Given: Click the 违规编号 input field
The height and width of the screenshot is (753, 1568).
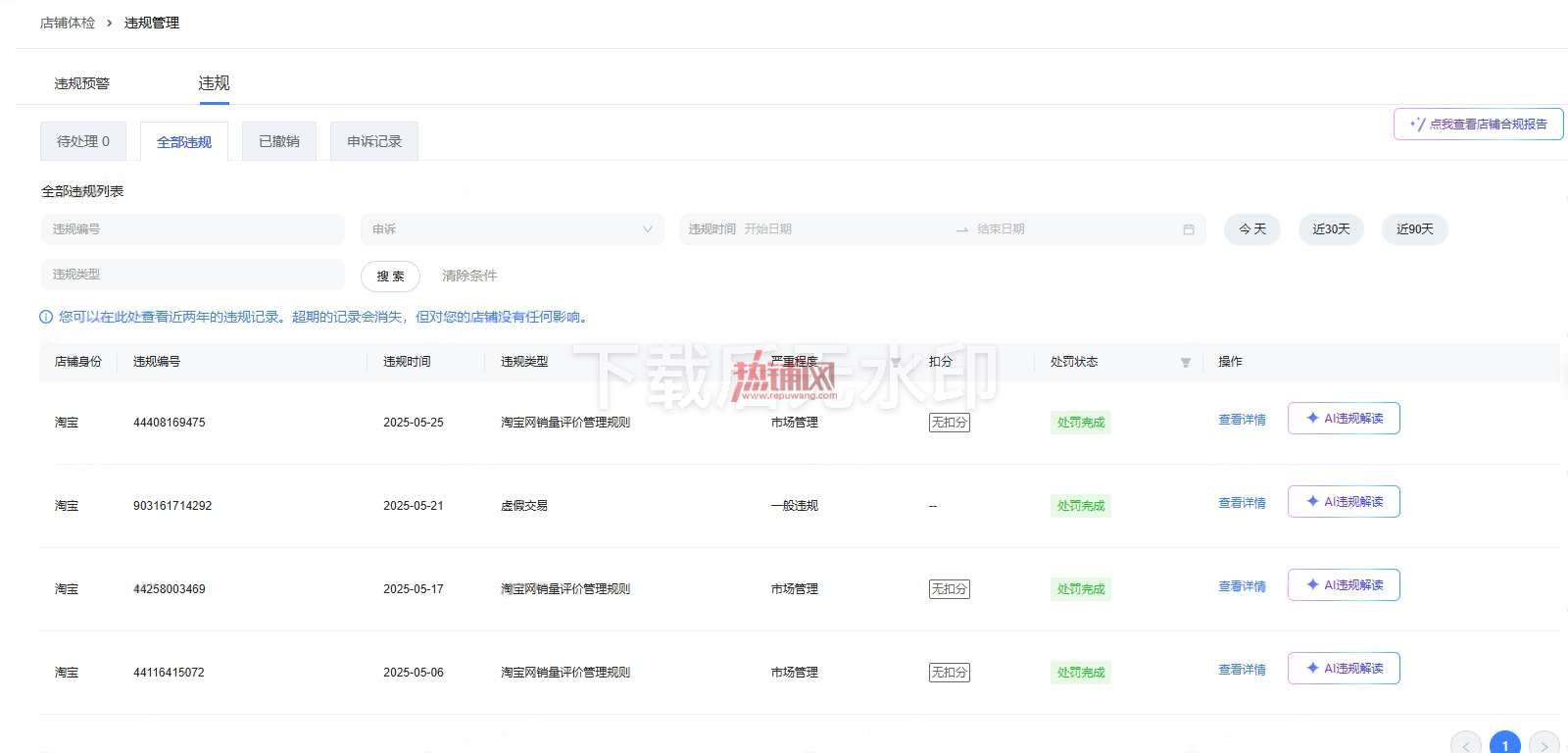Looking at the screenshot, I should 193,229.
